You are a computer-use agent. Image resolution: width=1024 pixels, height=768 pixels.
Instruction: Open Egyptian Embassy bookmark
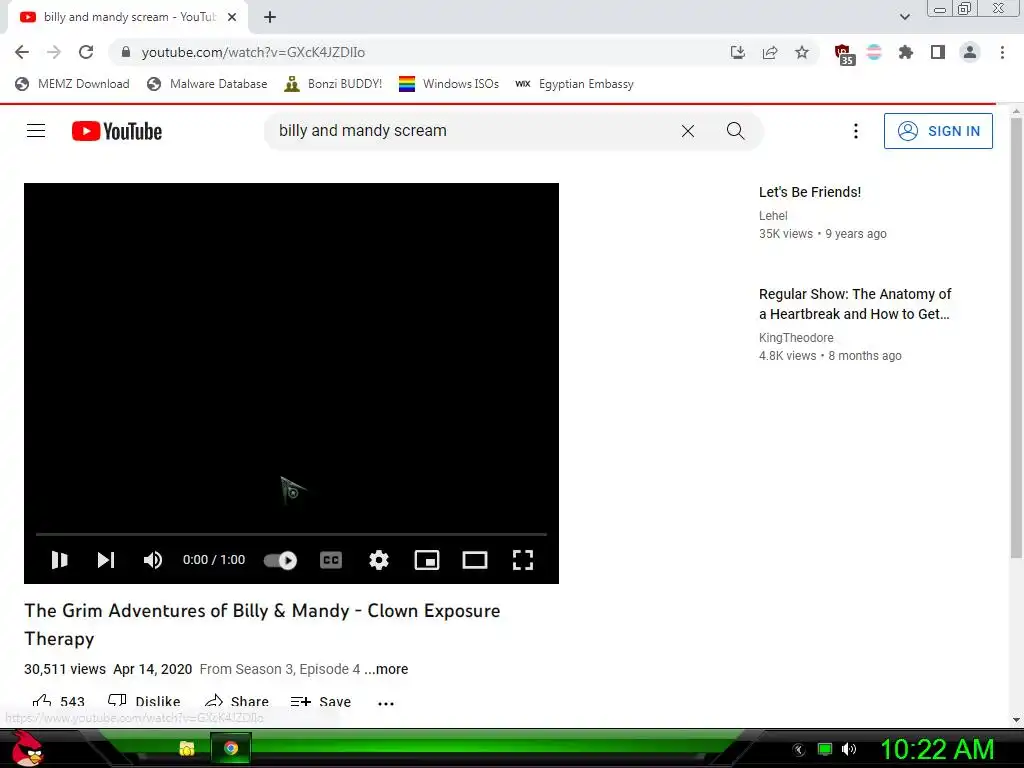pos(574,84)
